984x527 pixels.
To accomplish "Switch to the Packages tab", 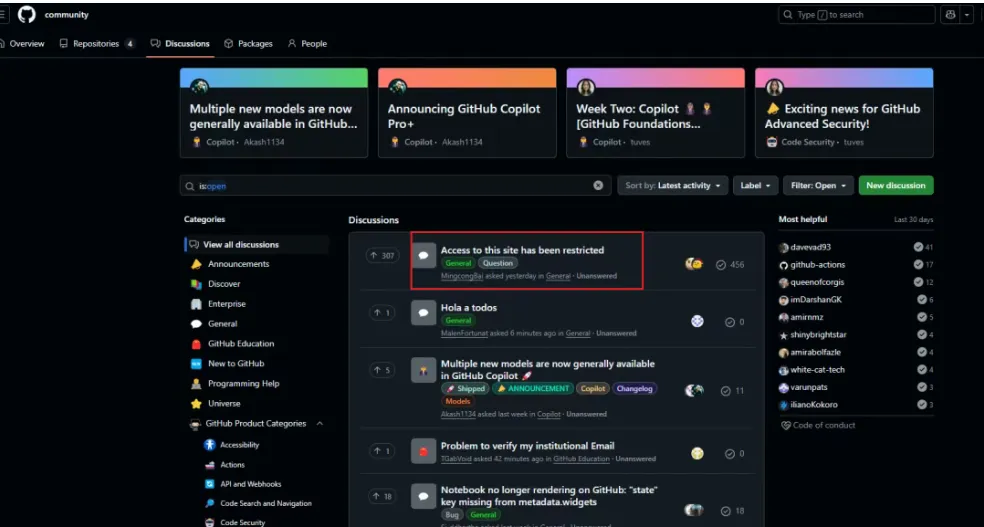I will pyautogui.click(x=249, y=44).
